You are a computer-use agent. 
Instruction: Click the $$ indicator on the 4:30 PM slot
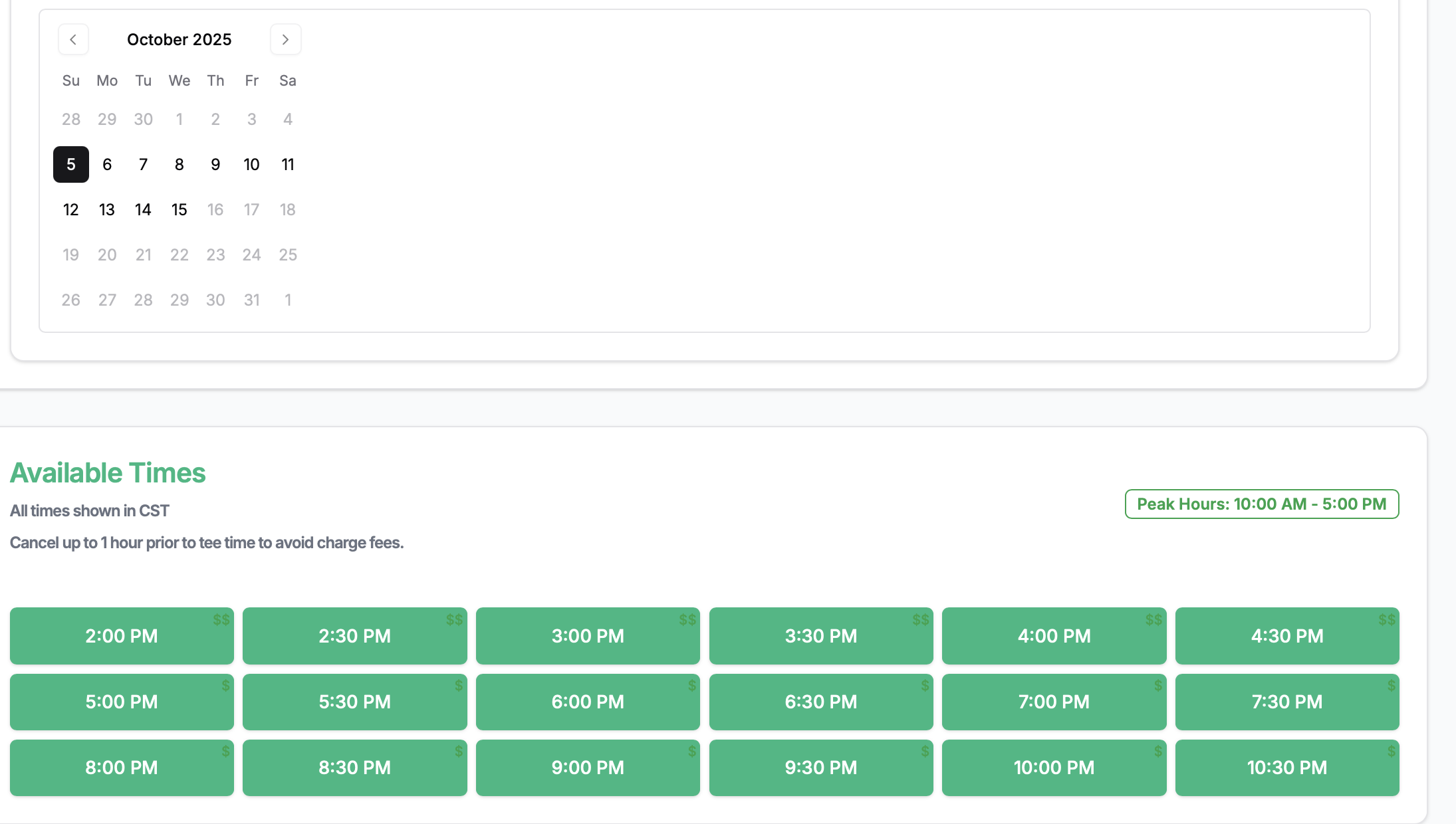(1388, 620)
